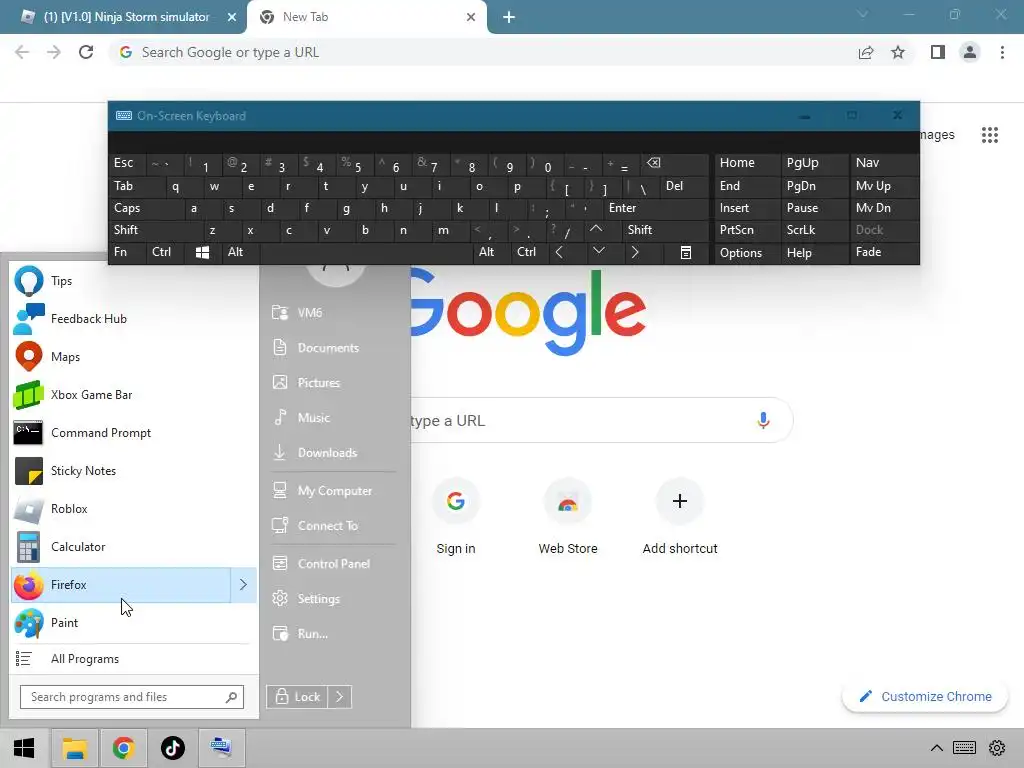Open Command Prompt

tap(133, 432)
